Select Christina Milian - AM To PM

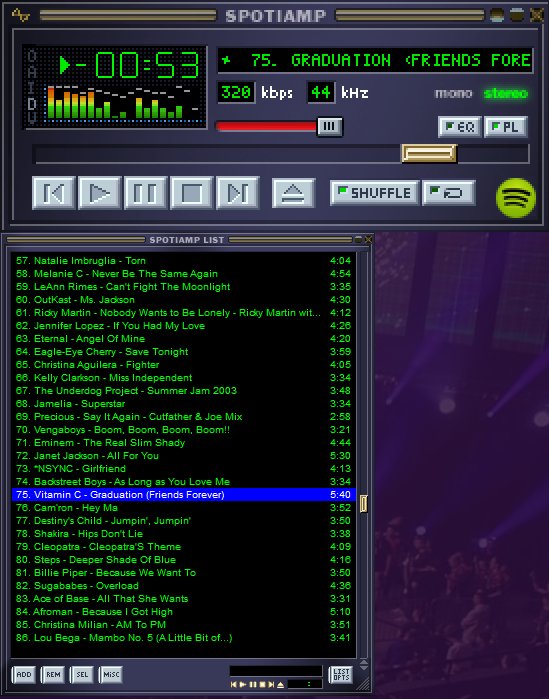pyautogui.click(x=184, y=625)
